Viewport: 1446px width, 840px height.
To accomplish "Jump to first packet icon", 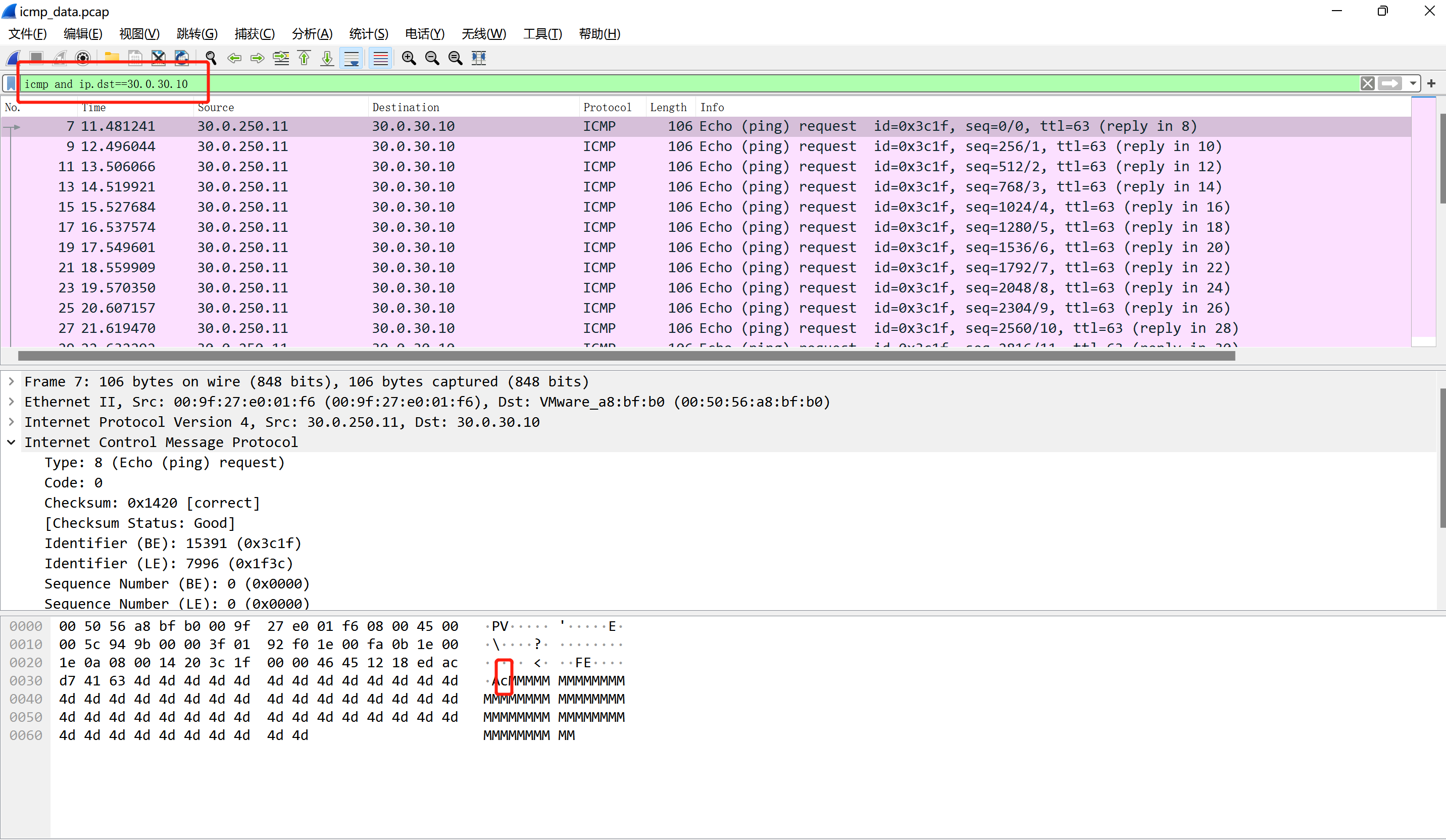I will 304,58.
